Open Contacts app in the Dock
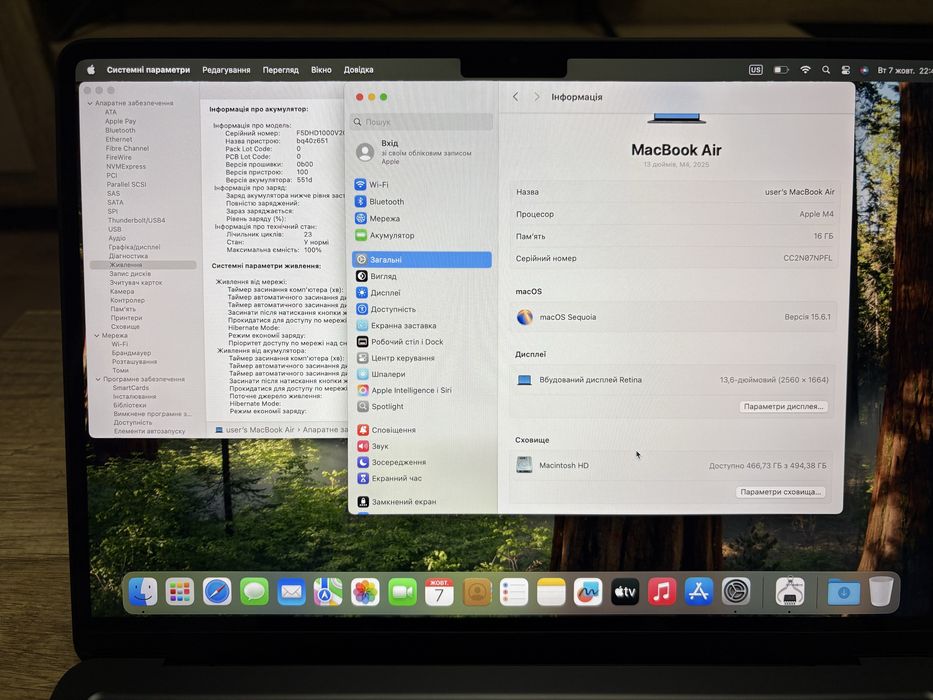 [477, 592]
